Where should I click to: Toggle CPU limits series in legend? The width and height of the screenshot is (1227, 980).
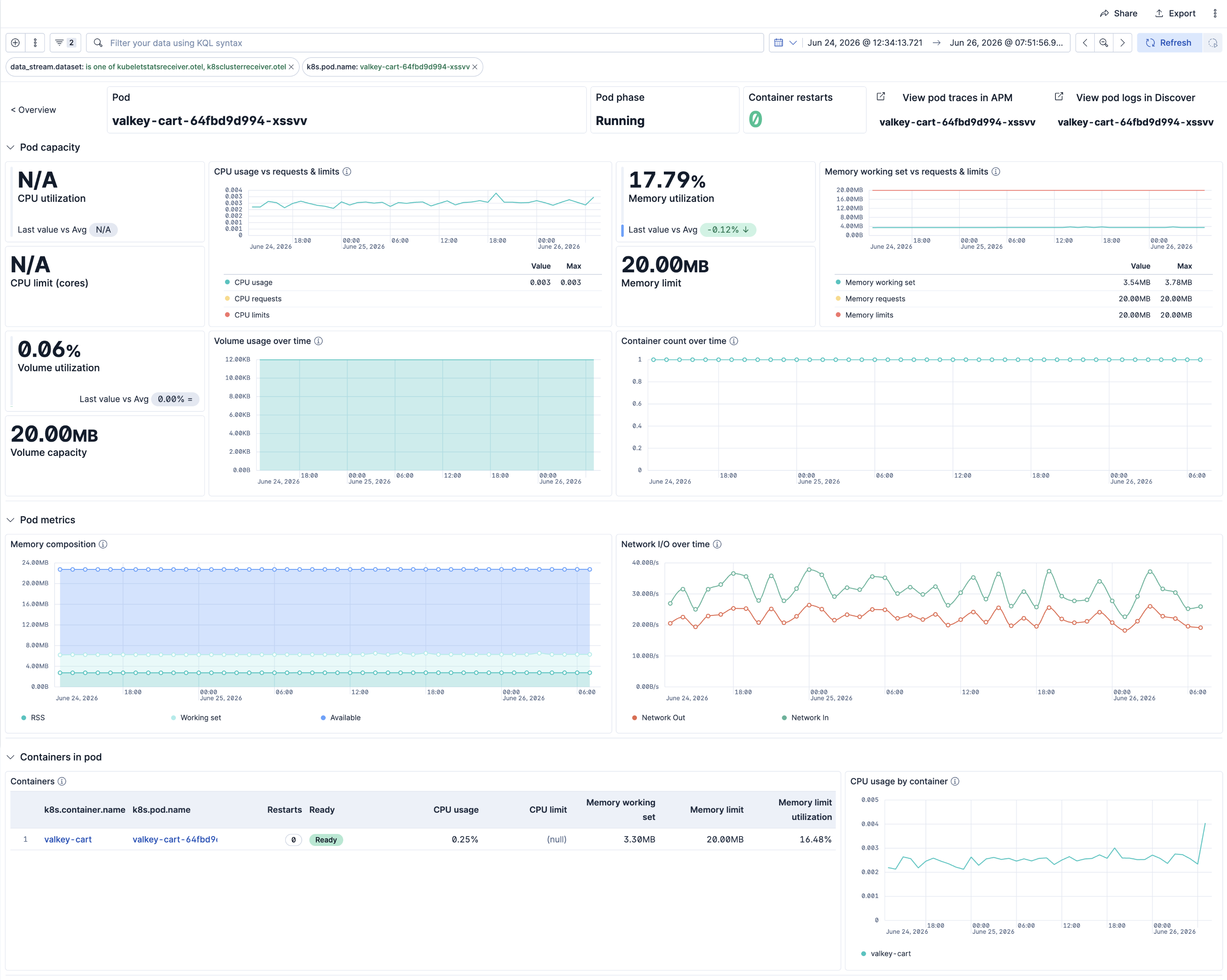(x=251, y=315)
